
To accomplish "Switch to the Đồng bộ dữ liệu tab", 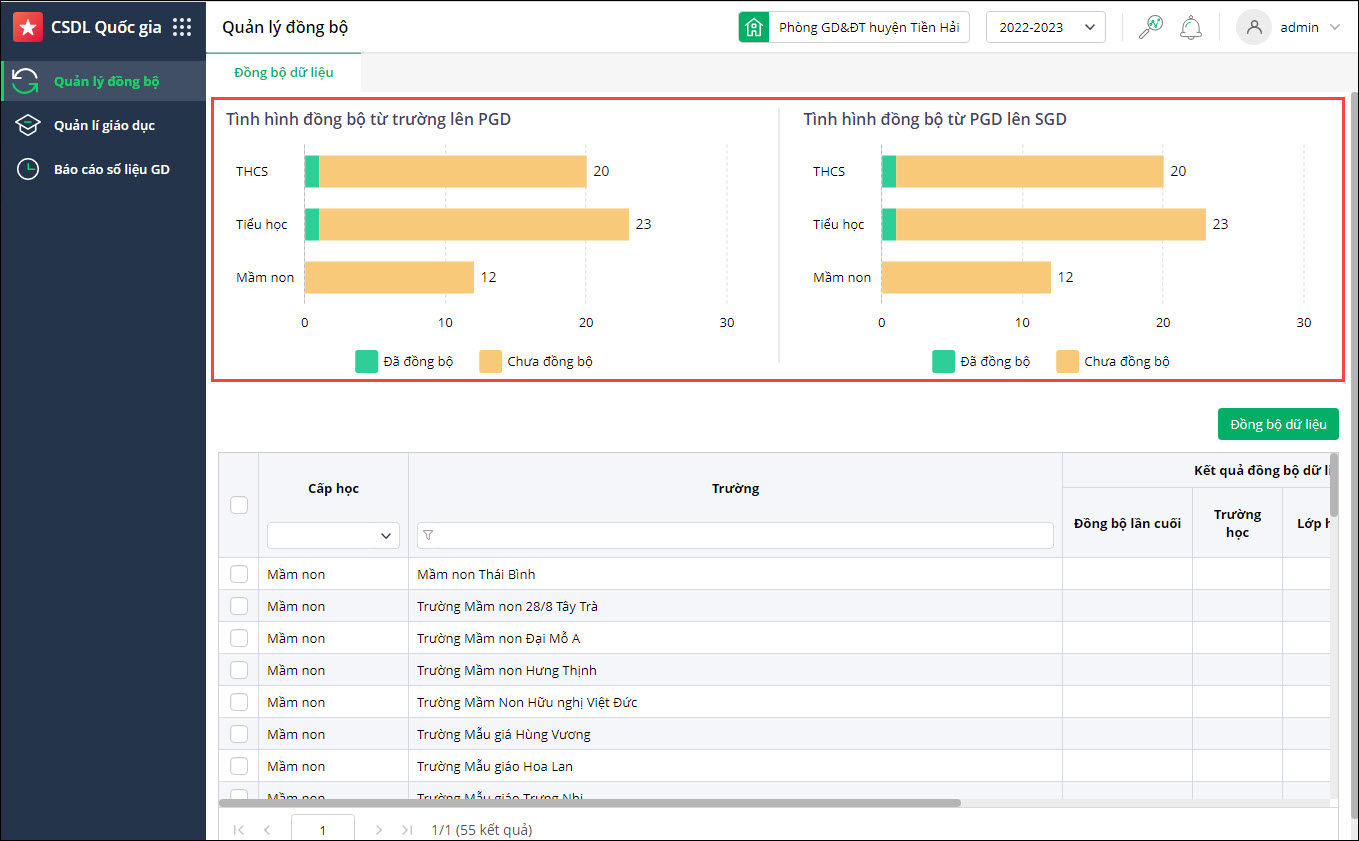I will pyautogui.click(x=284, y=73).
